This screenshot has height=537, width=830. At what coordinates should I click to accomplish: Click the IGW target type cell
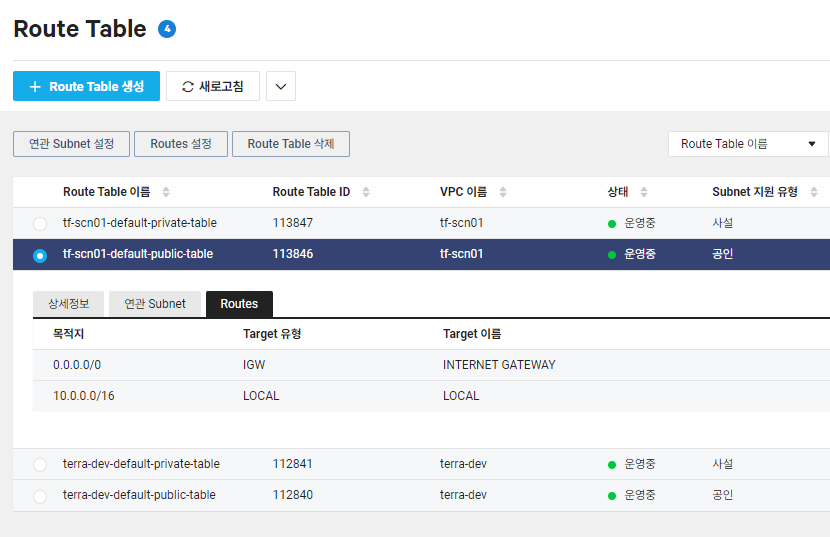click(x=254, y=365)
